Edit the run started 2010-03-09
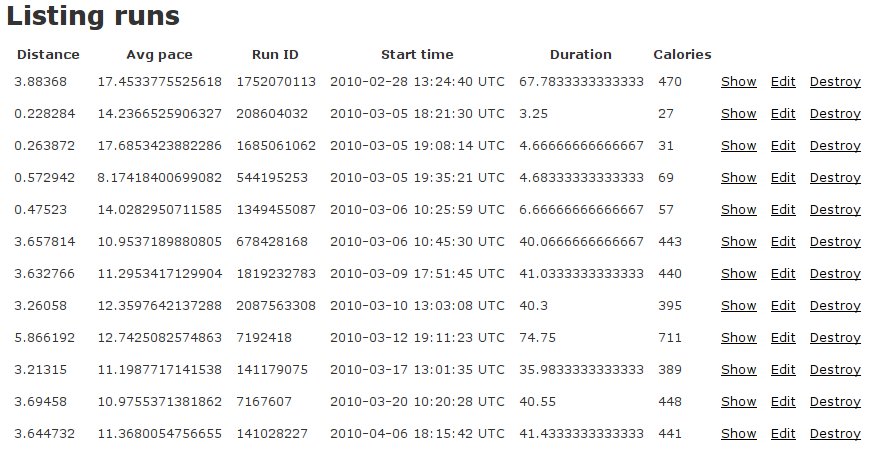This screenshot has width=883, height=451. point(783,274)
